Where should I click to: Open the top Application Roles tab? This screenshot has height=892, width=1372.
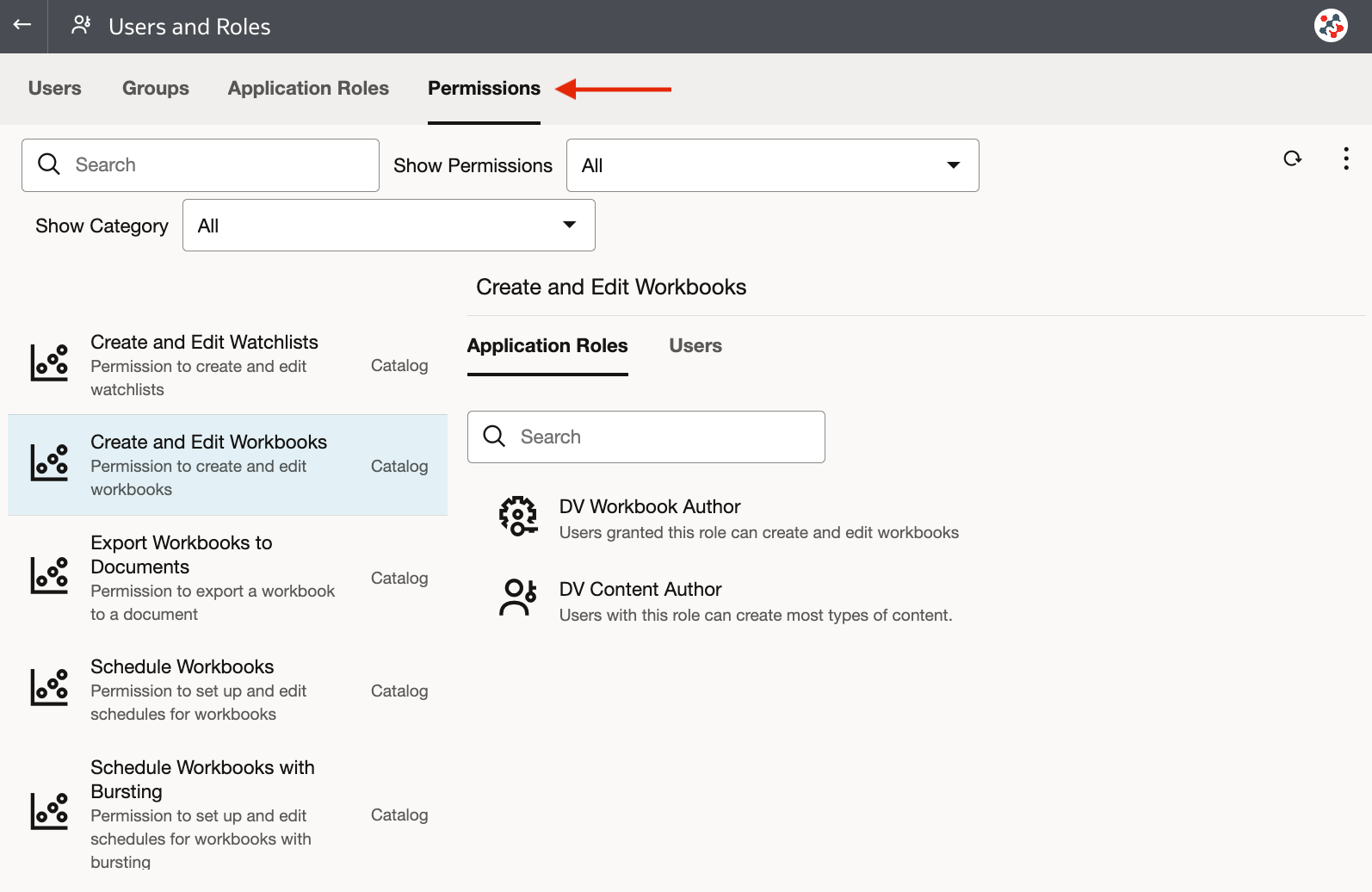308,89
